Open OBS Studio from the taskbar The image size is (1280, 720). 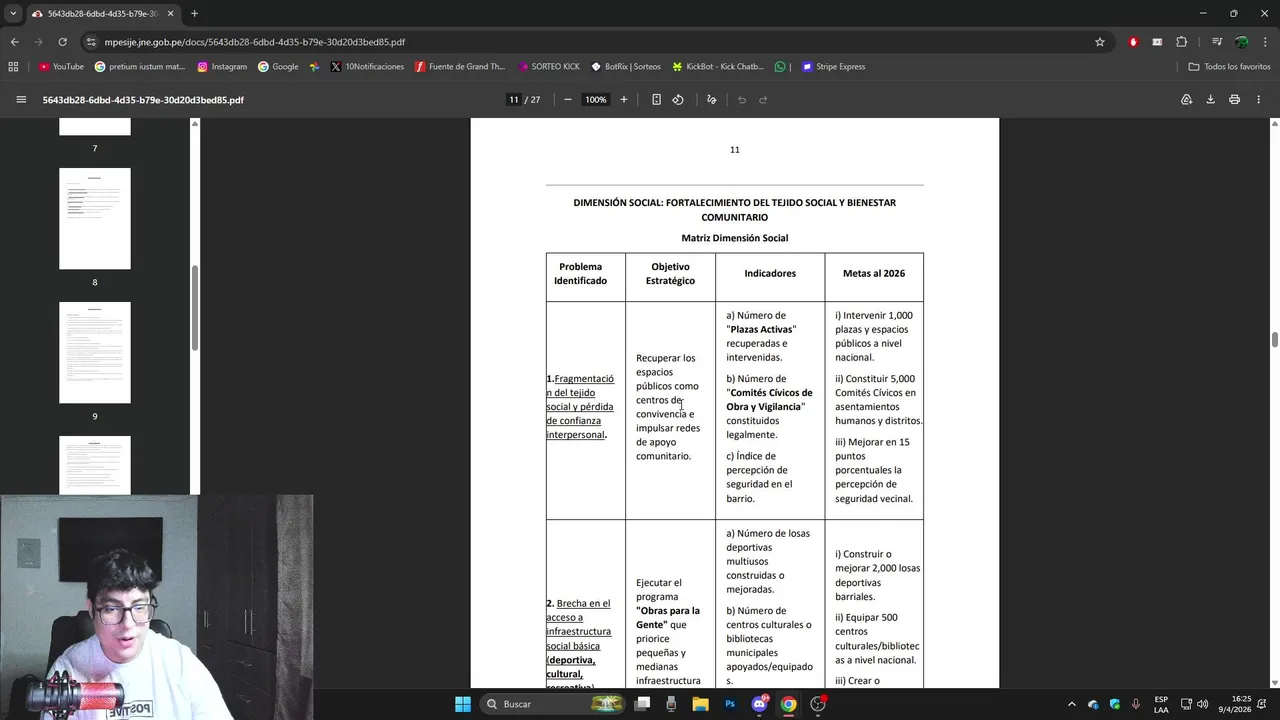pos(818,704)
